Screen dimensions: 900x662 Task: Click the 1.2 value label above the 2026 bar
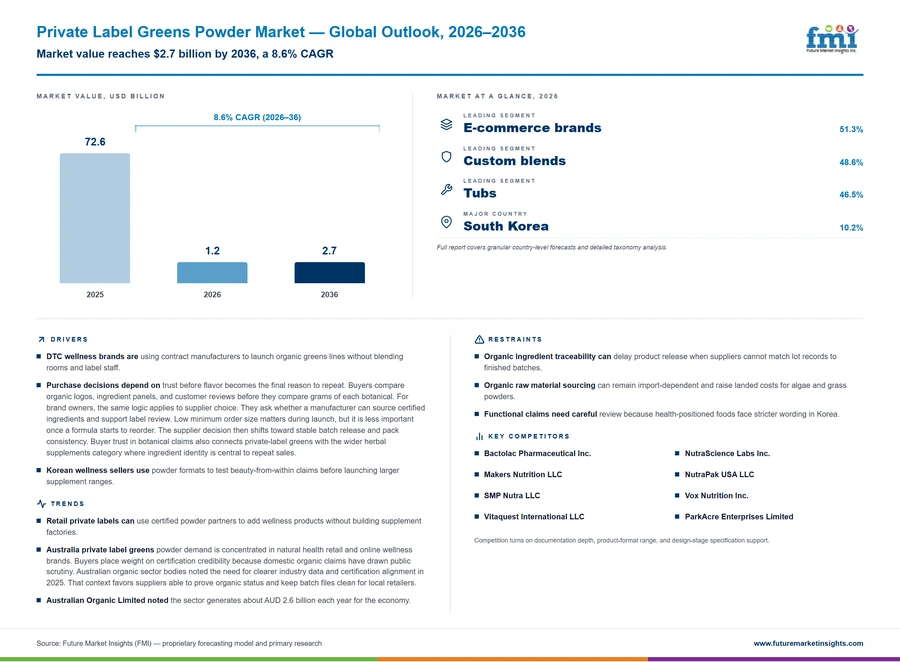pyautogui.click(x=212, y=251)
